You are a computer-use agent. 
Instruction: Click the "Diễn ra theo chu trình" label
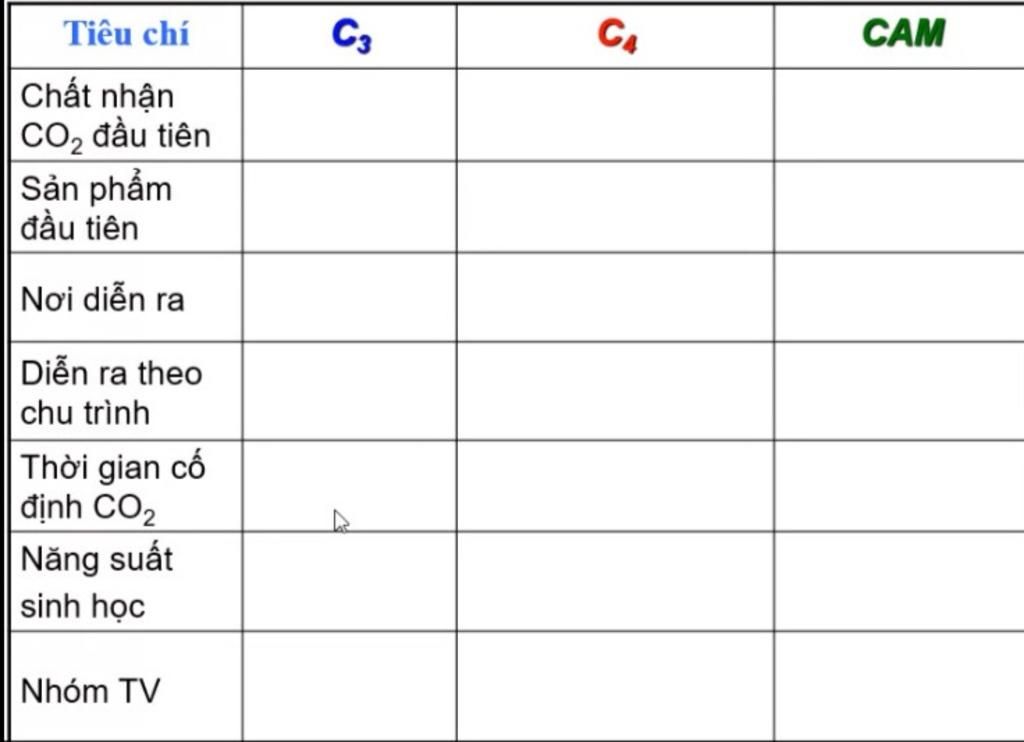[x=111, y=392]
